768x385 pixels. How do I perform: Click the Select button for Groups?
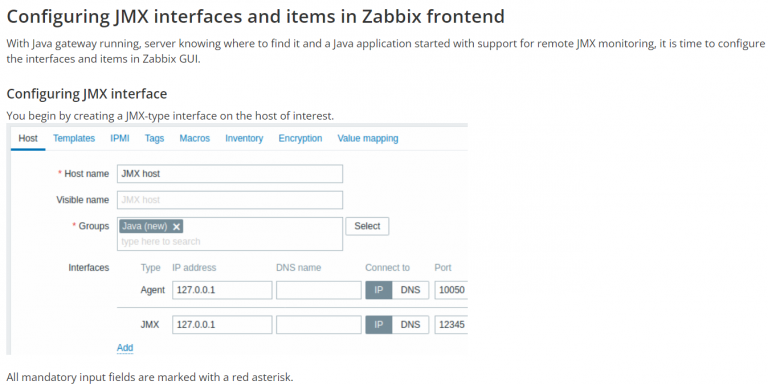(367, 226)
